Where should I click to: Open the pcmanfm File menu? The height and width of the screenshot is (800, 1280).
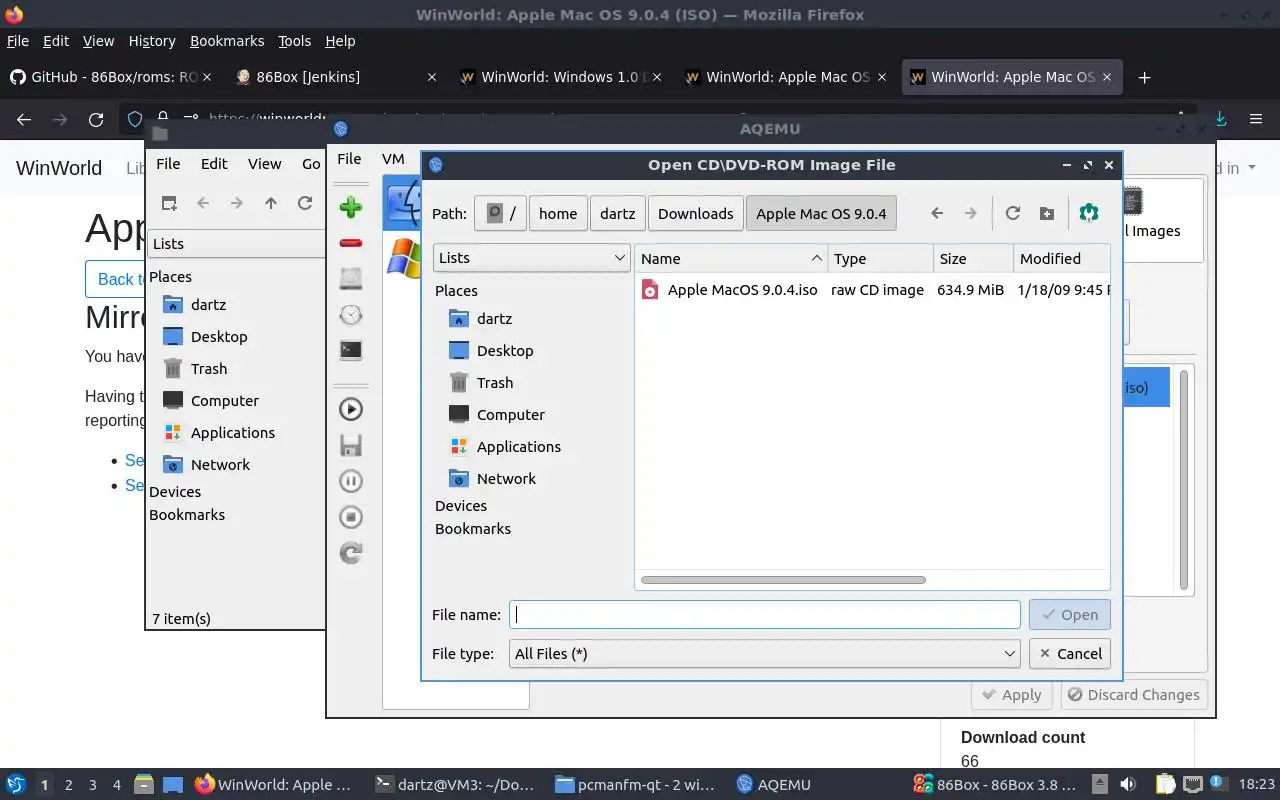coord(168,164)
